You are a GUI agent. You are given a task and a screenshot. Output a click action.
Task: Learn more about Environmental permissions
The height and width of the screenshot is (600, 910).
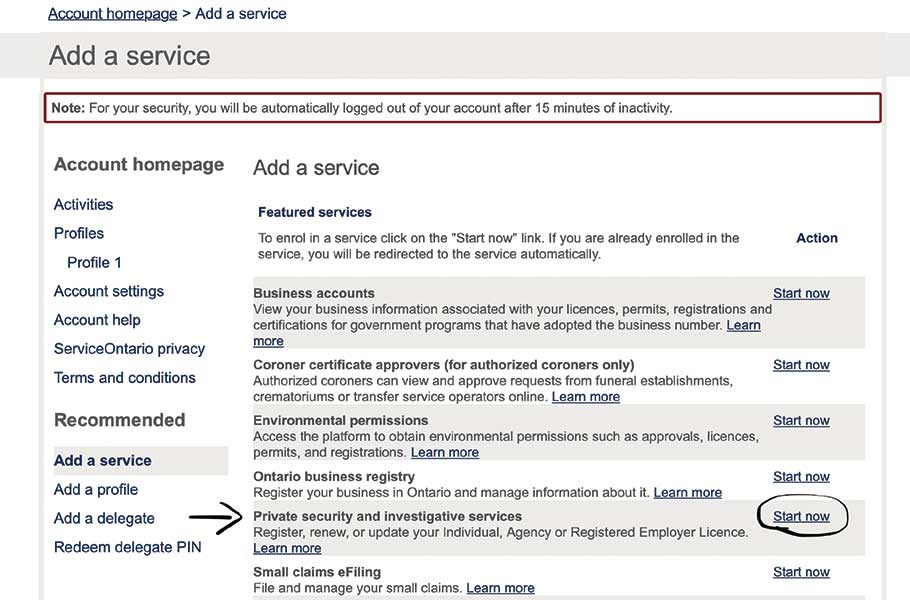tap(444, 453)
